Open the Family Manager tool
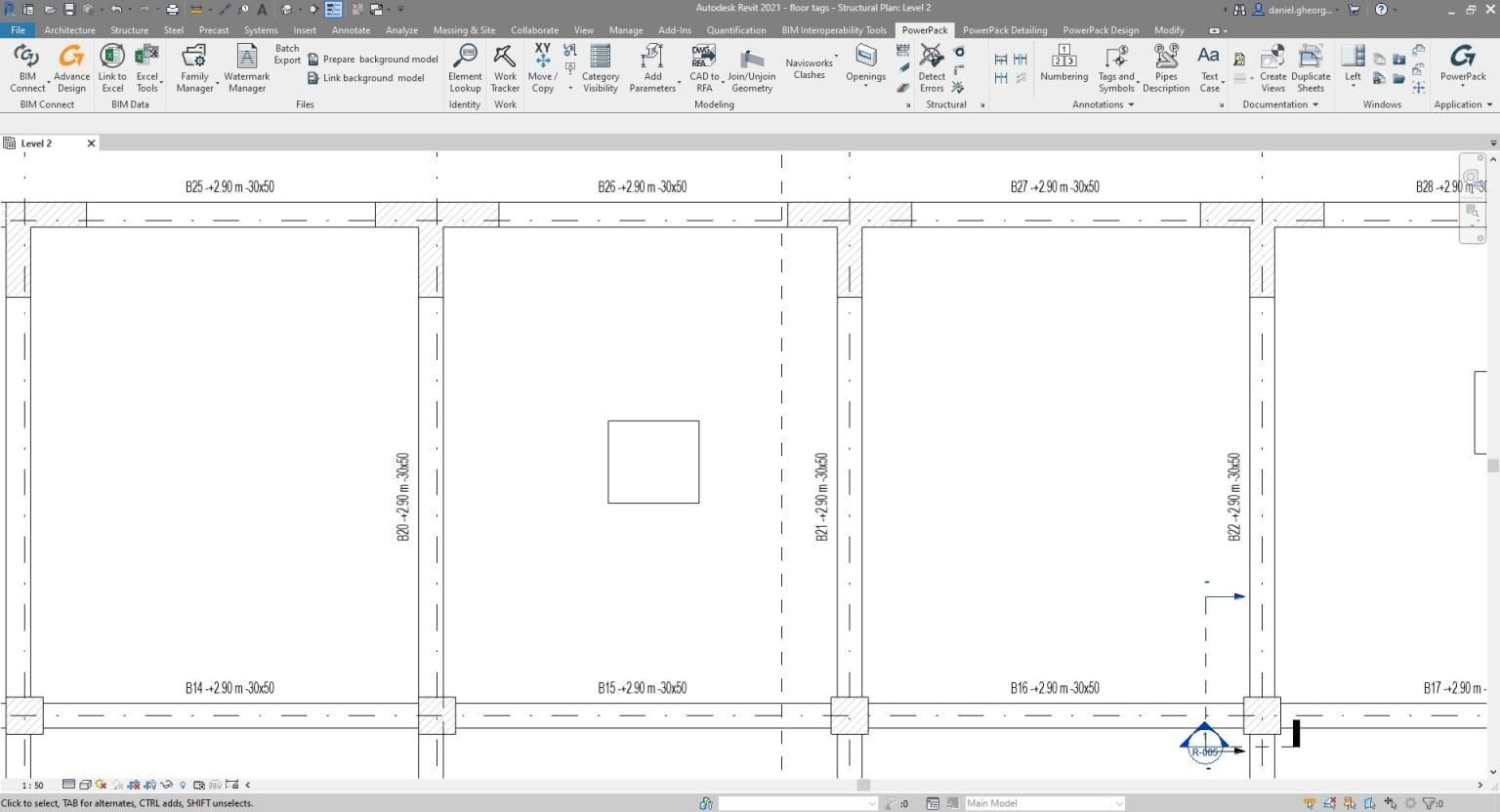1500x812 pixels. tap(193, 68)
